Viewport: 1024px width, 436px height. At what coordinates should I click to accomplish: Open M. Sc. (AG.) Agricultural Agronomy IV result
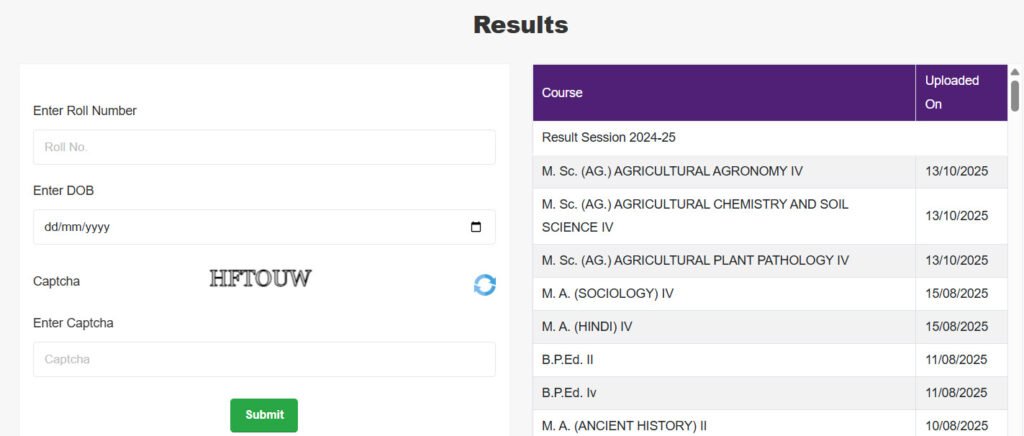click(672, 171)
